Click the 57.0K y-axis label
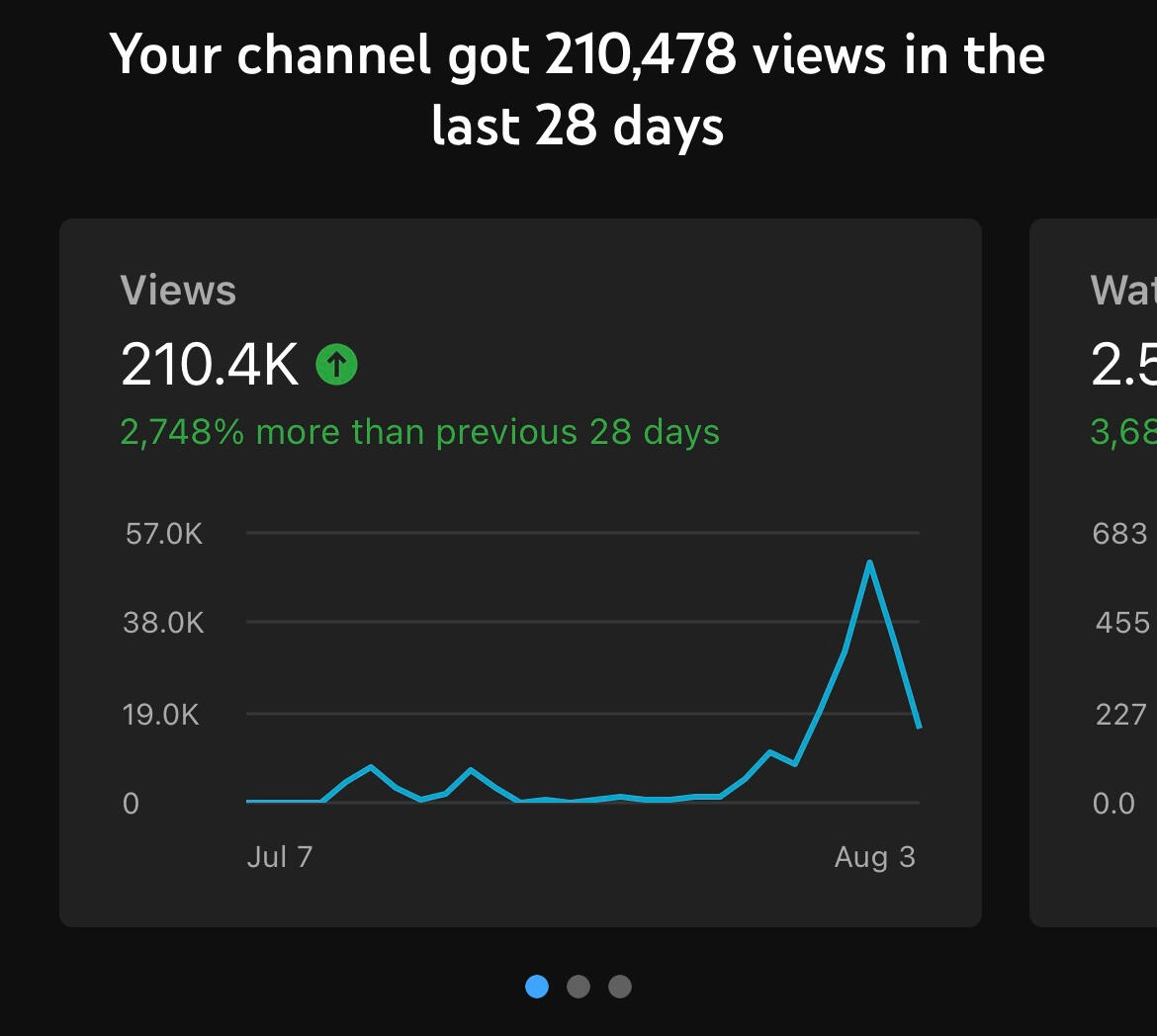The image size is (1157, 1036). click(164, 534)
